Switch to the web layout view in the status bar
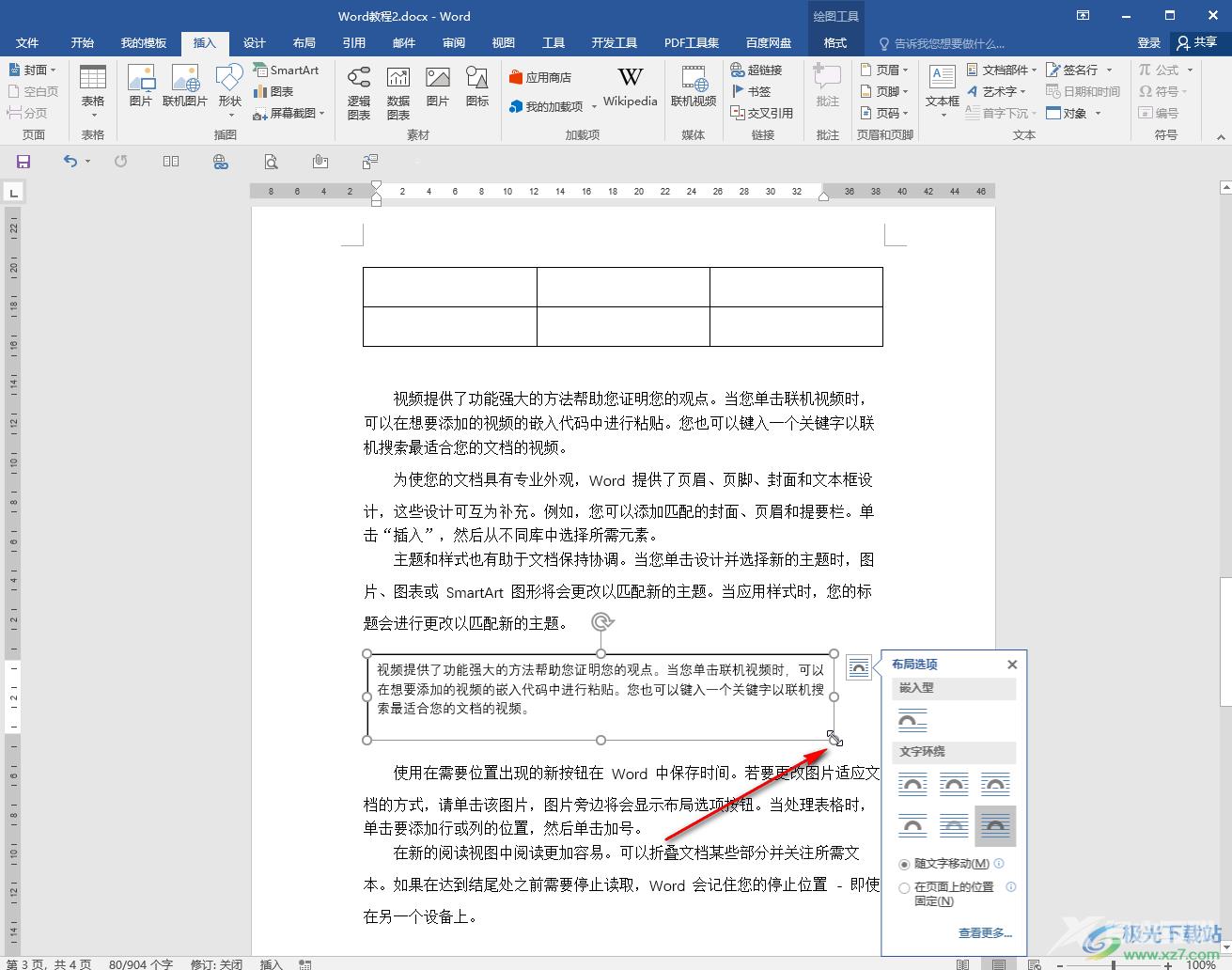Viewport: 1232px width, 970px height. pyautogui.click(x=1034, y=963)
